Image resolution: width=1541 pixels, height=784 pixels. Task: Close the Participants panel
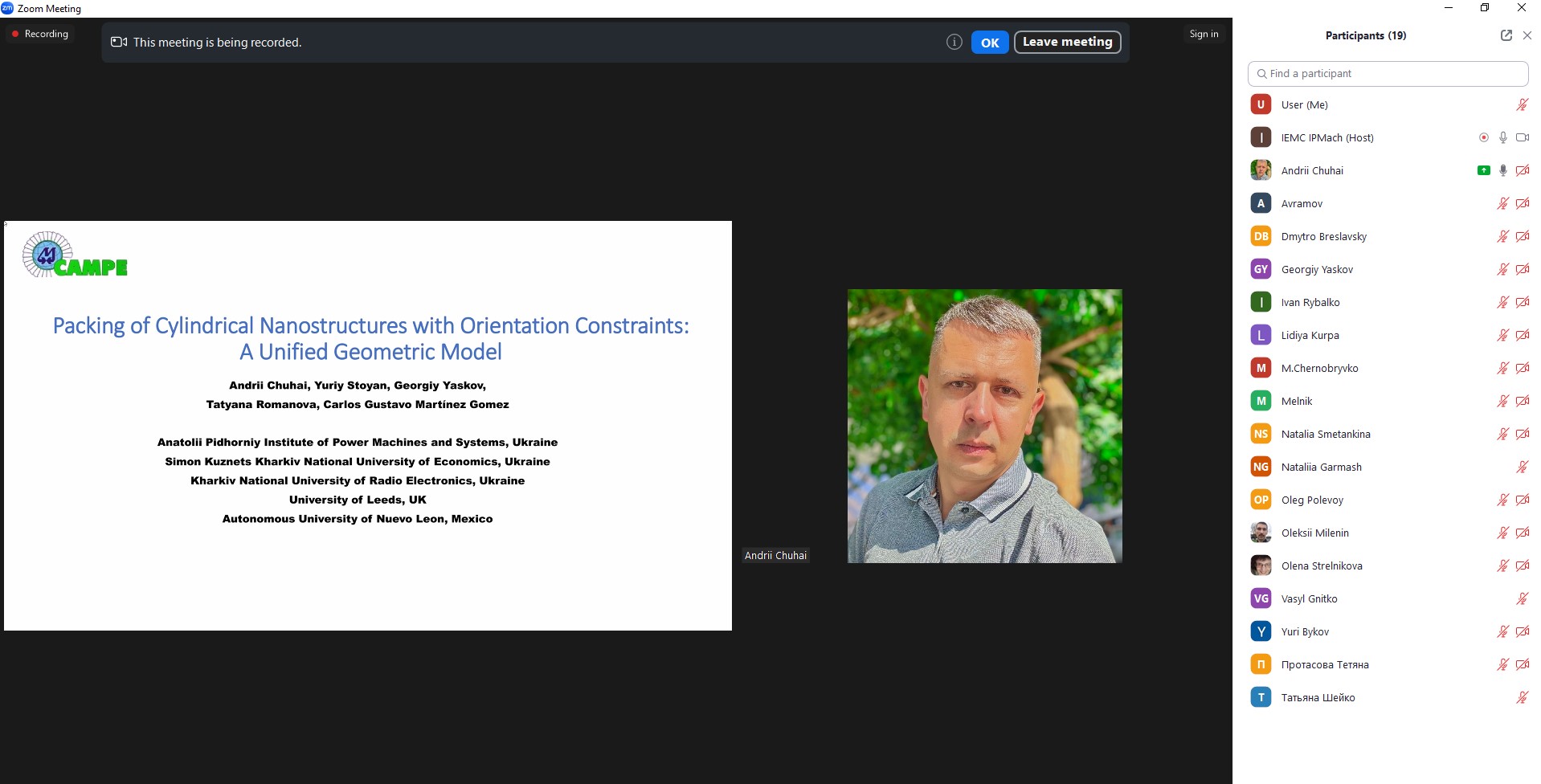(x=1527, y=35)
